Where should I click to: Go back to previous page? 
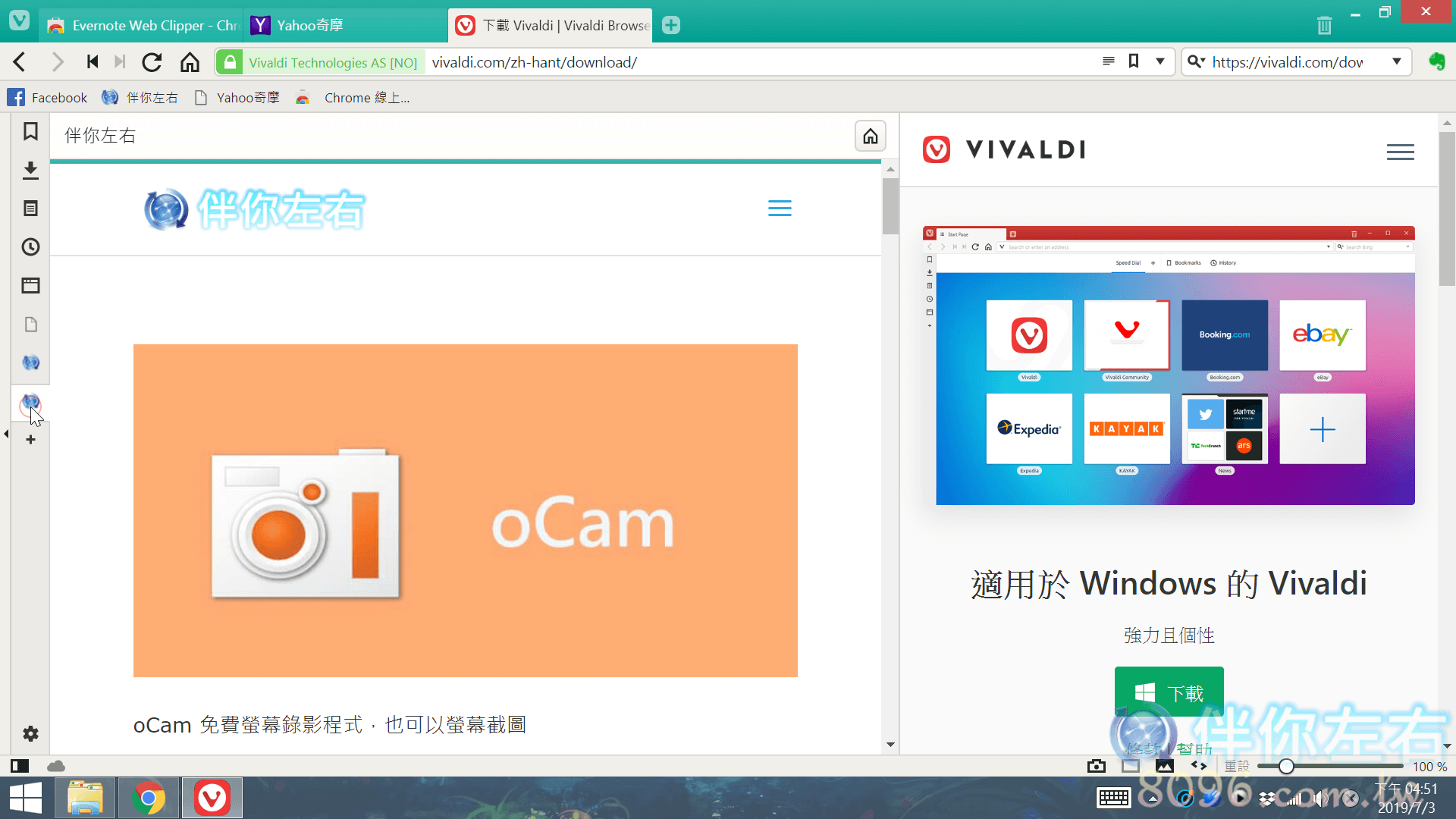[20, 62]
